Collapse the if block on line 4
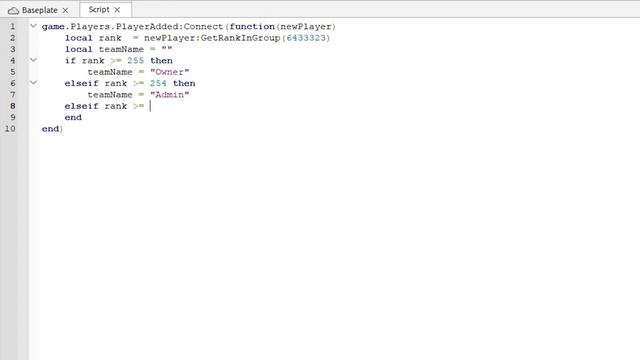Image resolution: width=640 pixels, height=360 pixels. (33, 60)
